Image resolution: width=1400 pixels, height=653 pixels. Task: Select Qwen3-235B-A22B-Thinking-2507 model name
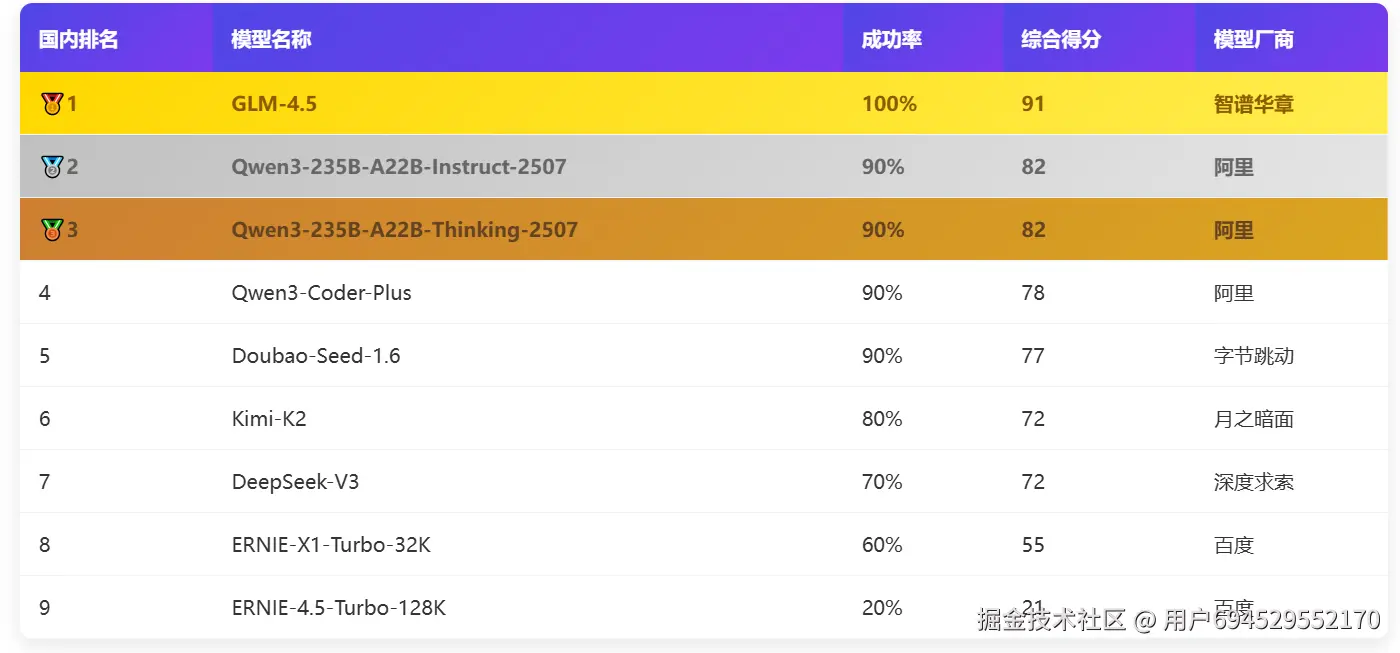click(404, 230)
